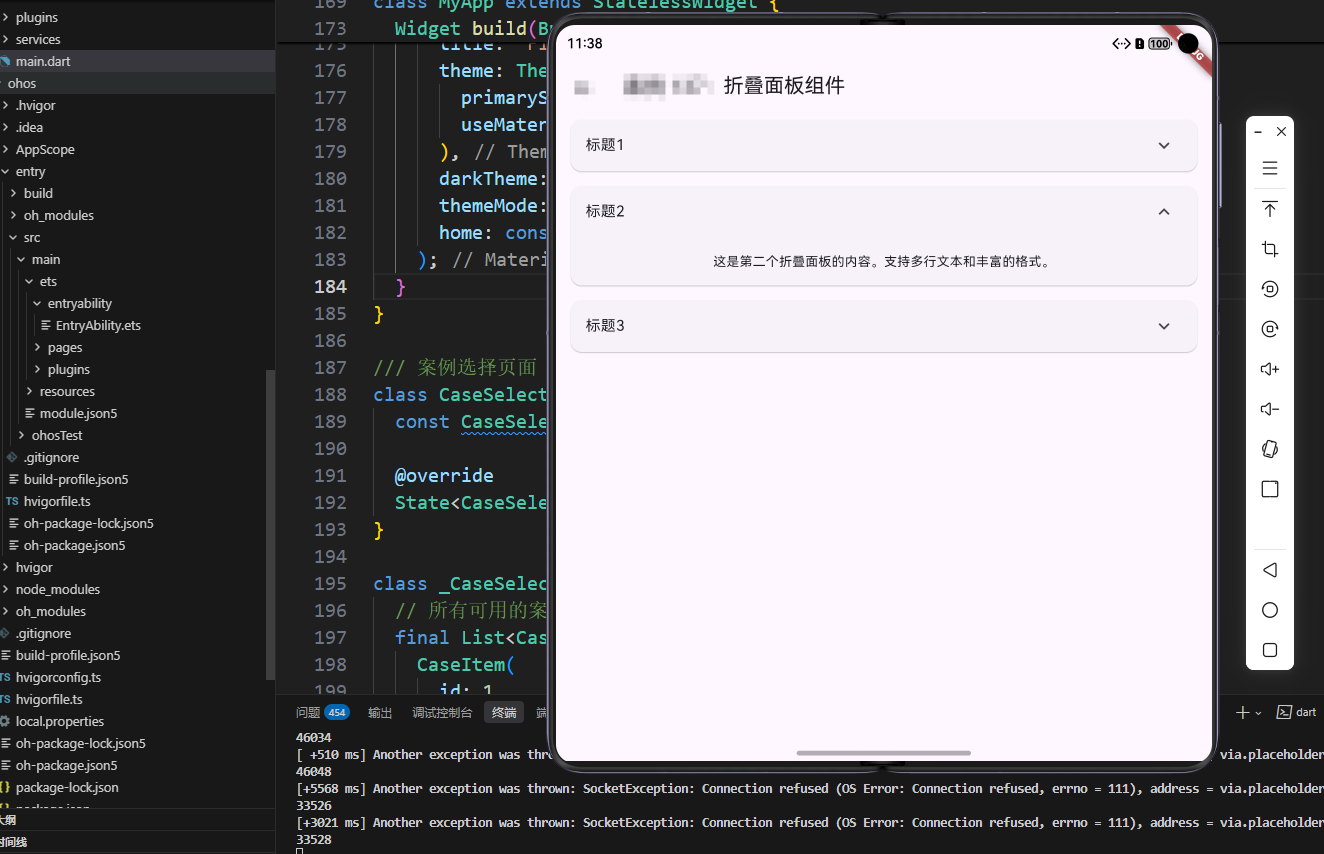Click the 11:38 clock in emulator
1324x854 pixels.
tap(585, 44)
